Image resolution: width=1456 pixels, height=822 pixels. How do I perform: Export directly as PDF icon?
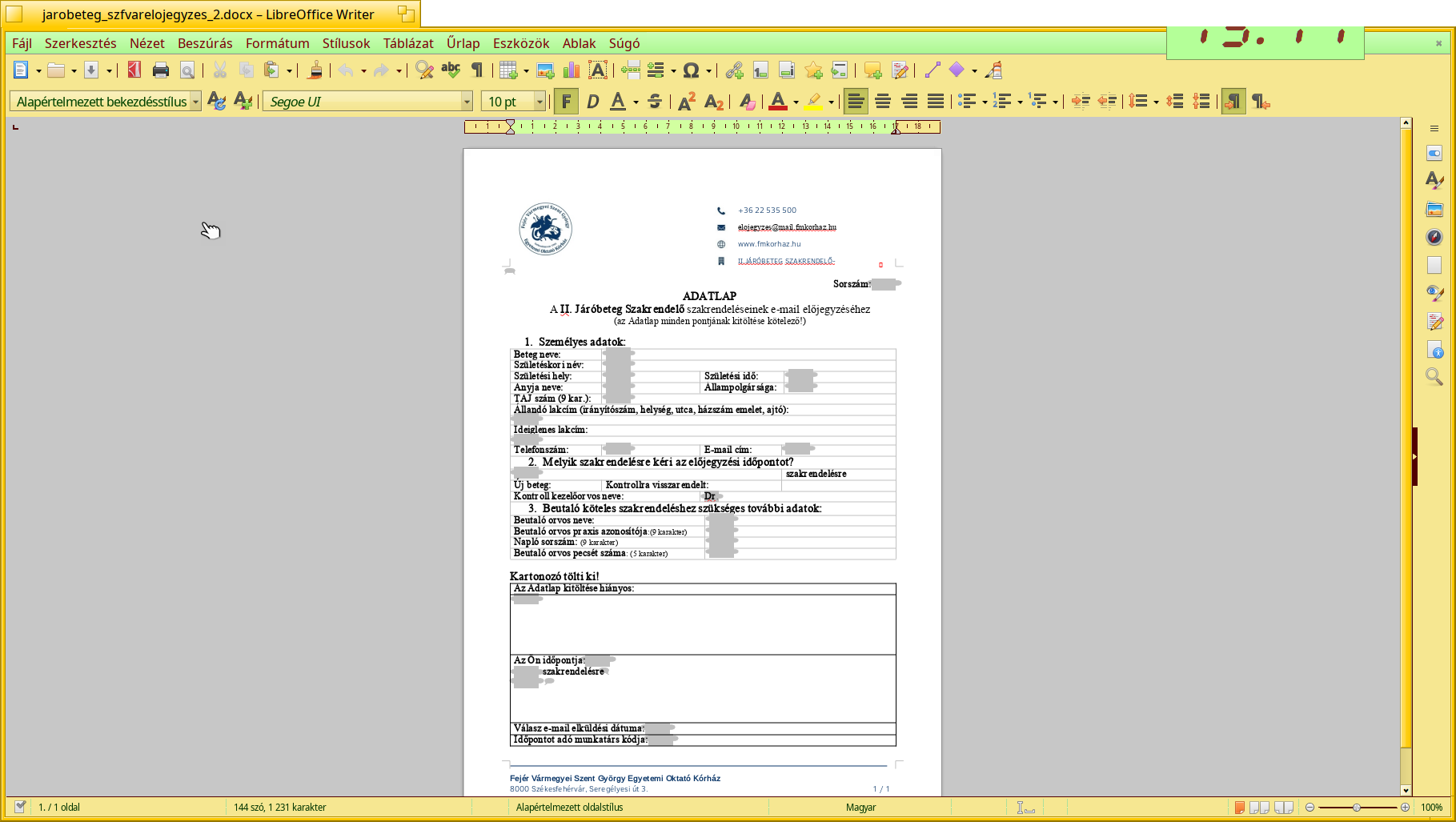(134, 70)
